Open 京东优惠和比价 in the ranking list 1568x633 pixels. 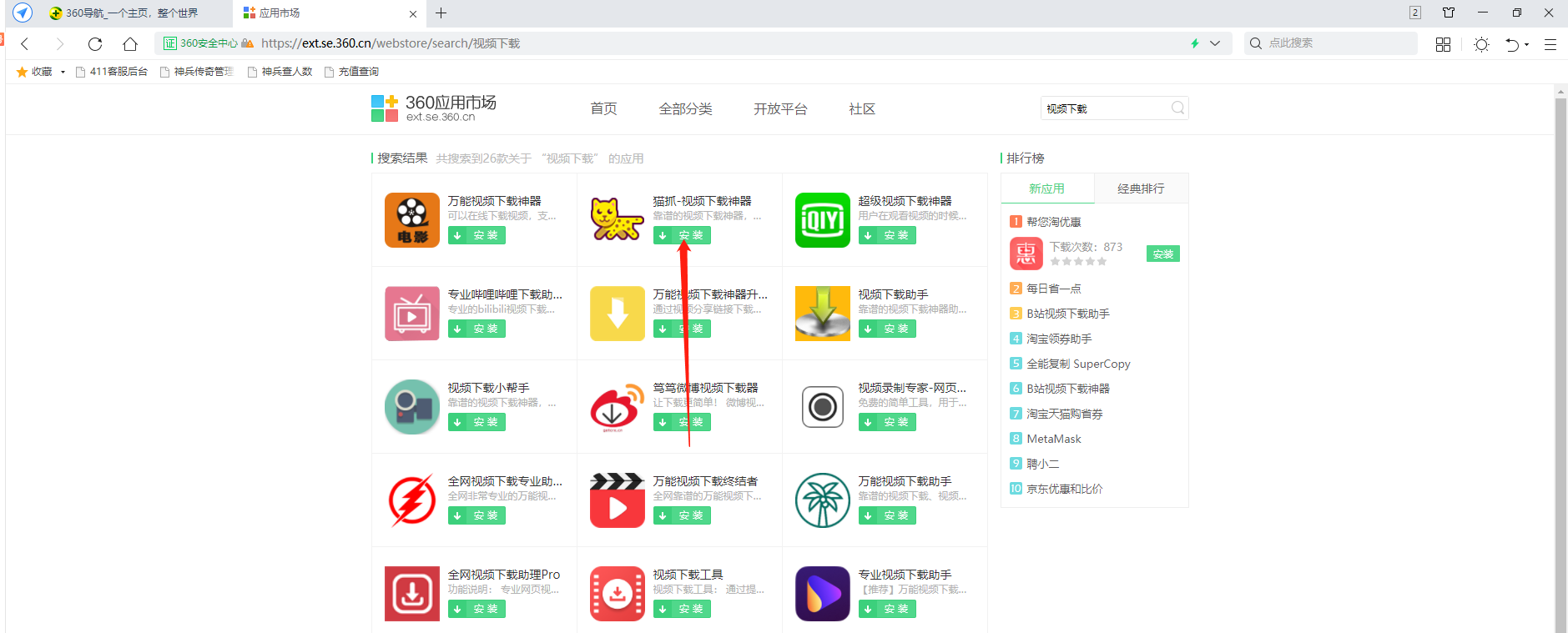point(1065,489)
